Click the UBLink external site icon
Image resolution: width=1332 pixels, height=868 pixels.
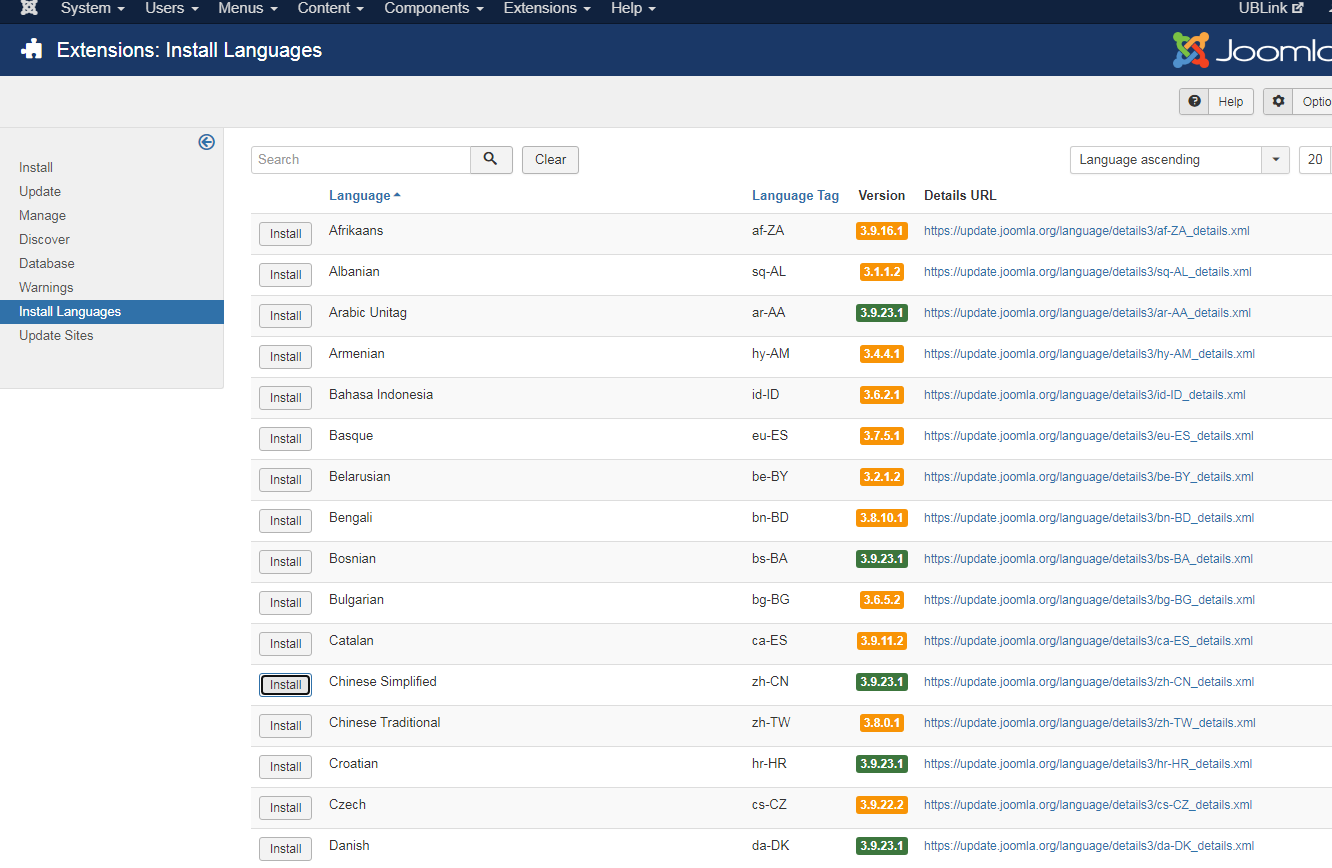pos(1298,8)
